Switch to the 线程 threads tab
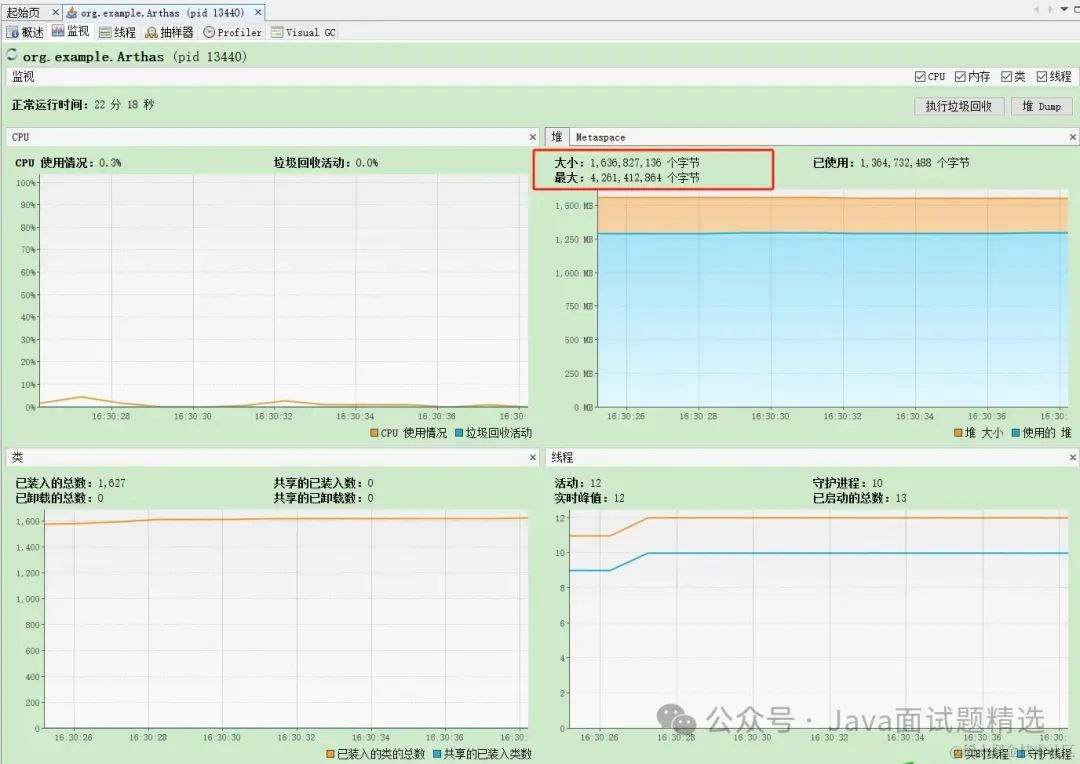Image resolution: width=1080 pixels, height=764 pixels. 117,32
